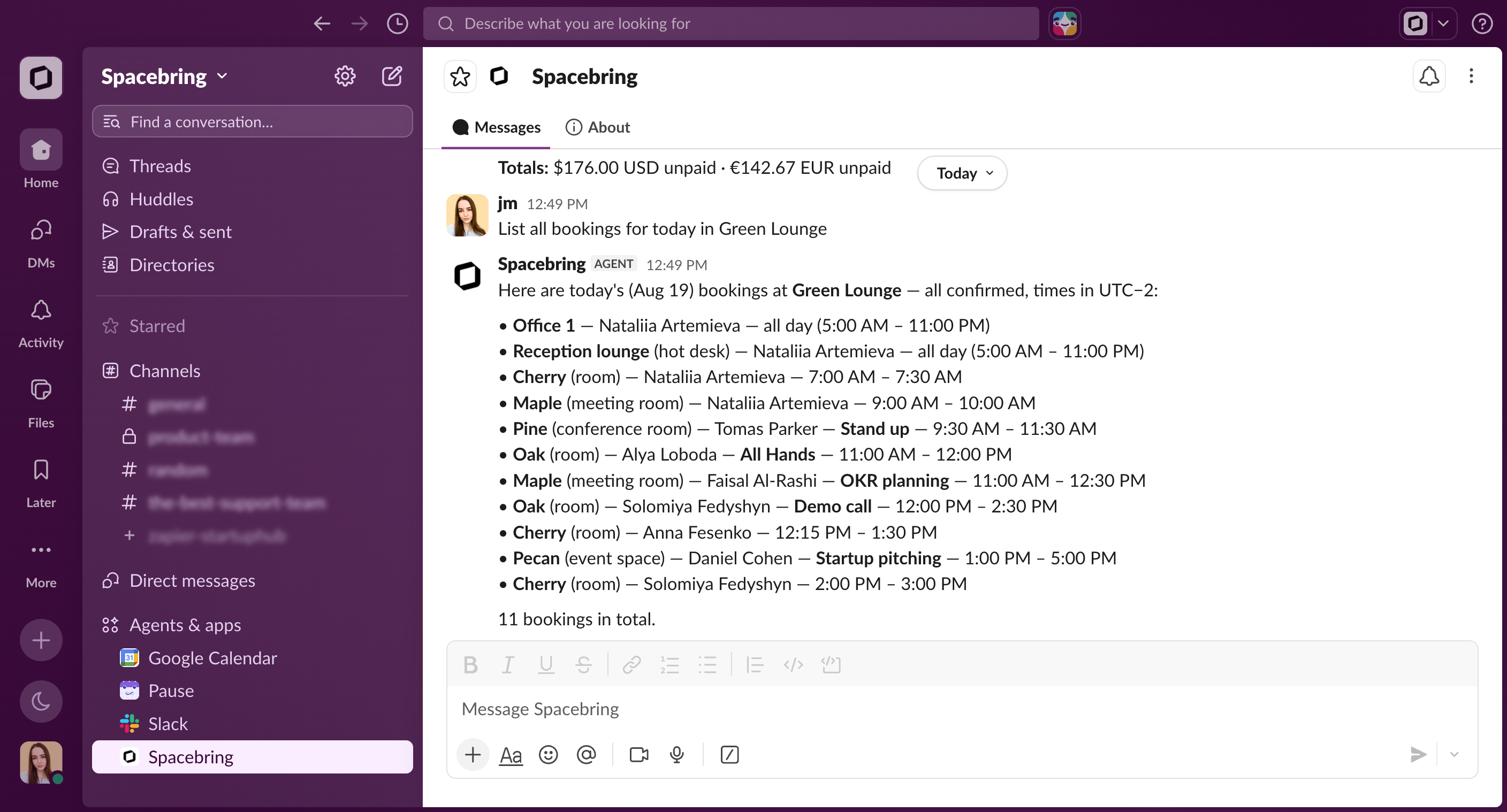Go to Home in the left rail
The width and height of the screenshot is (1507, 812).
(41, 159)
